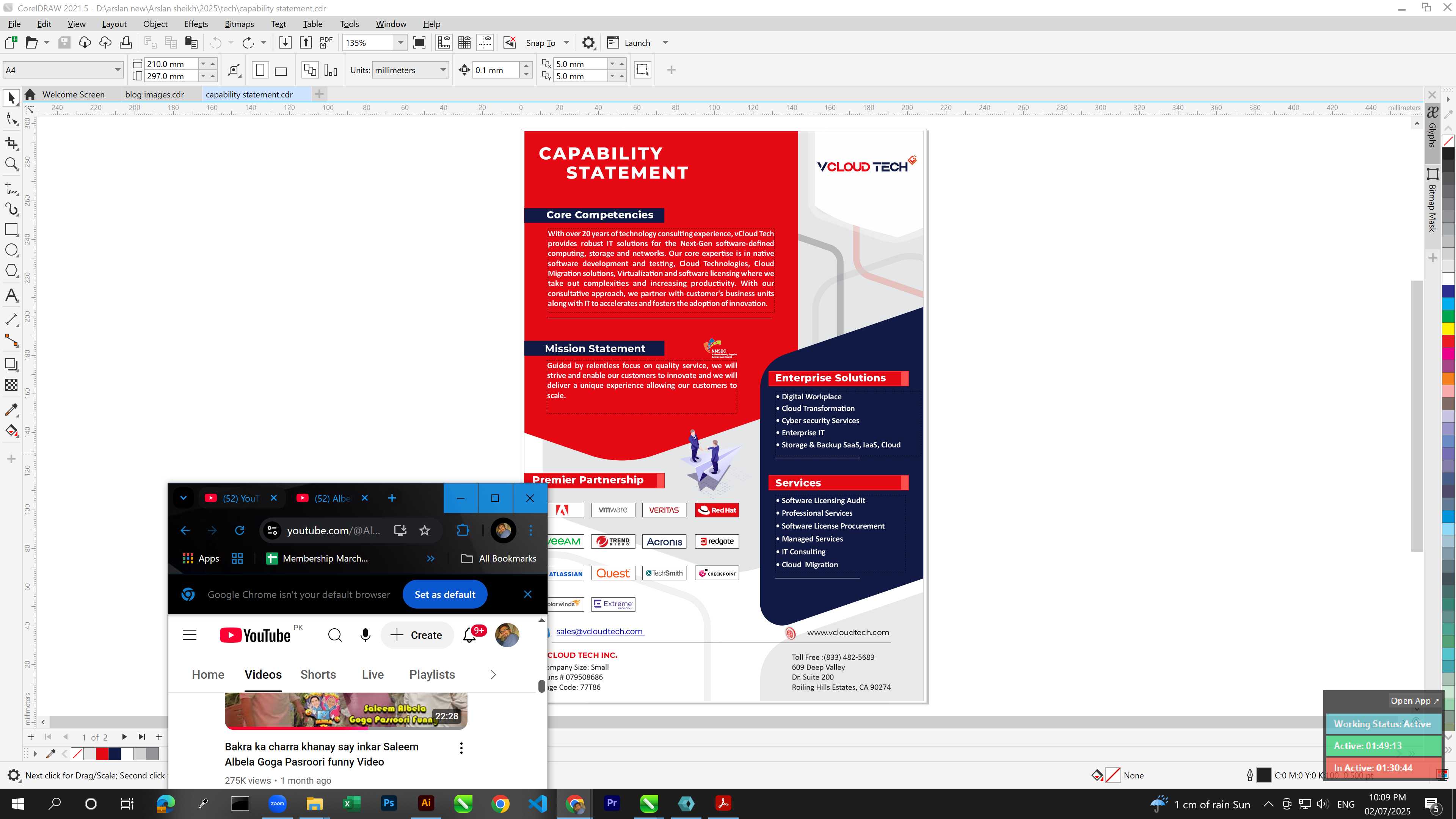The width and height of the screenshot is (1456, 819).
Task: Select the Interactive Fill tool
Action: 11,431
